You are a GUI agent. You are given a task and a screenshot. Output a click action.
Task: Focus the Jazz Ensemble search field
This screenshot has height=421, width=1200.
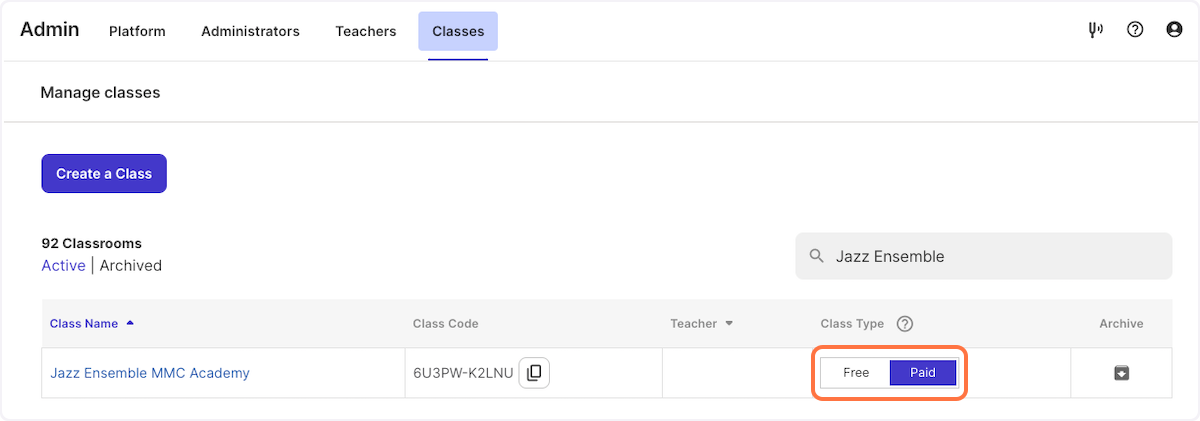[x=983, y=257]
